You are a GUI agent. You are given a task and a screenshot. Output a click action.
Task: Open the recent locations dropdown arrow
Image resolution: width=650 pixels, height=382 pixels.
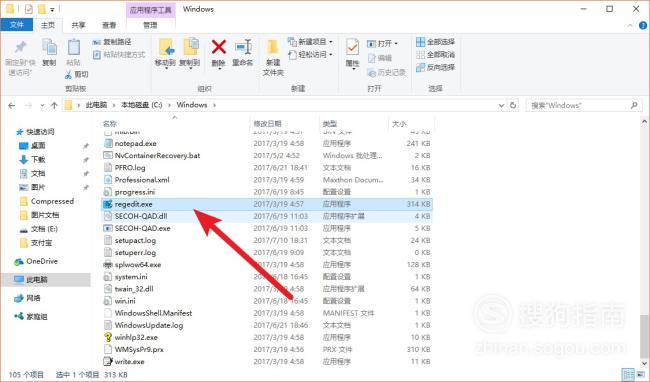pos(42,106)
